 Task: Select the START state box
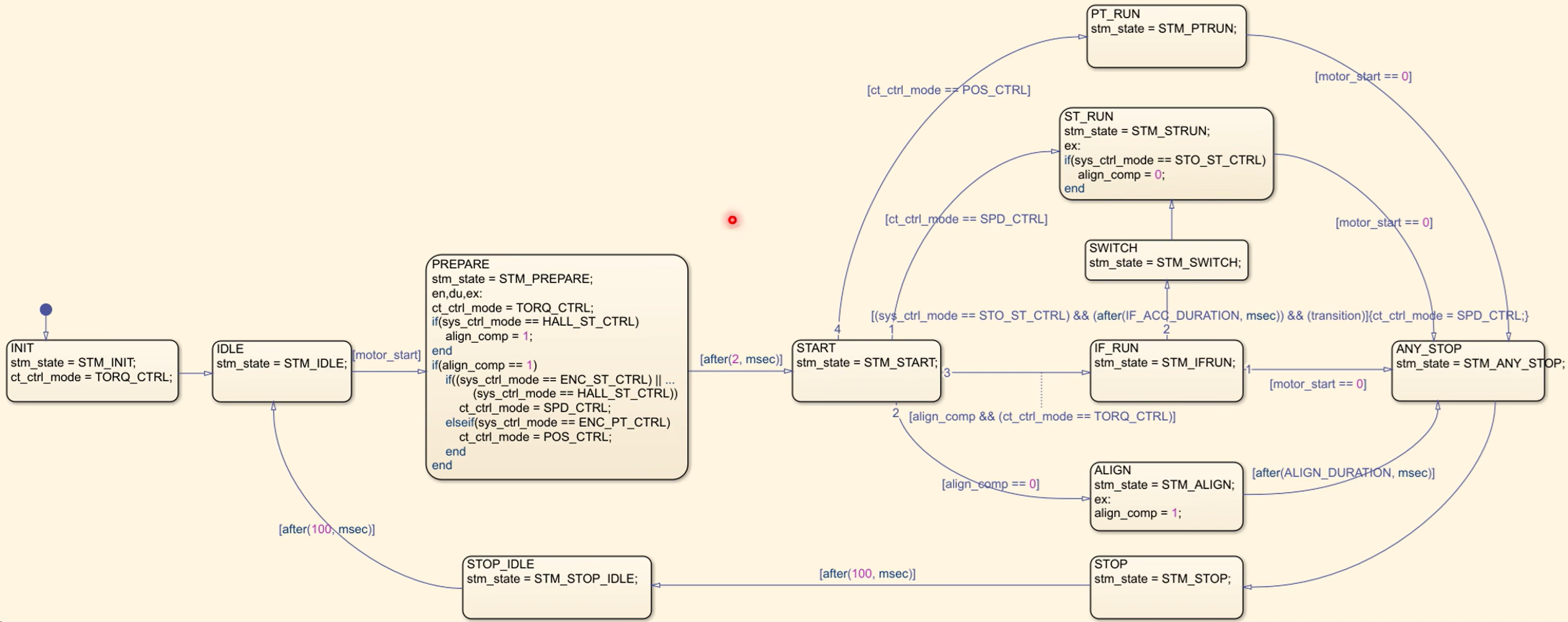[x=865, y=371]
